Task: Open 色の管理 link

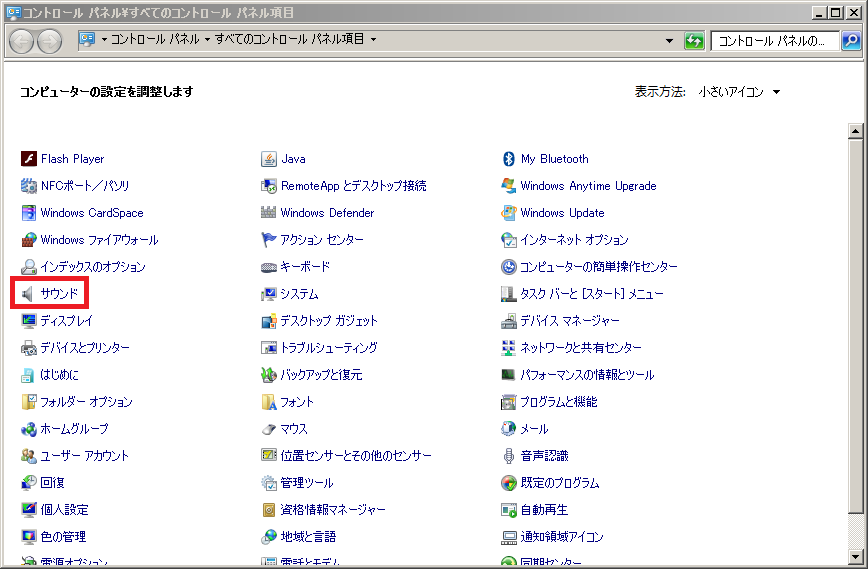Action: coord(63,537)
